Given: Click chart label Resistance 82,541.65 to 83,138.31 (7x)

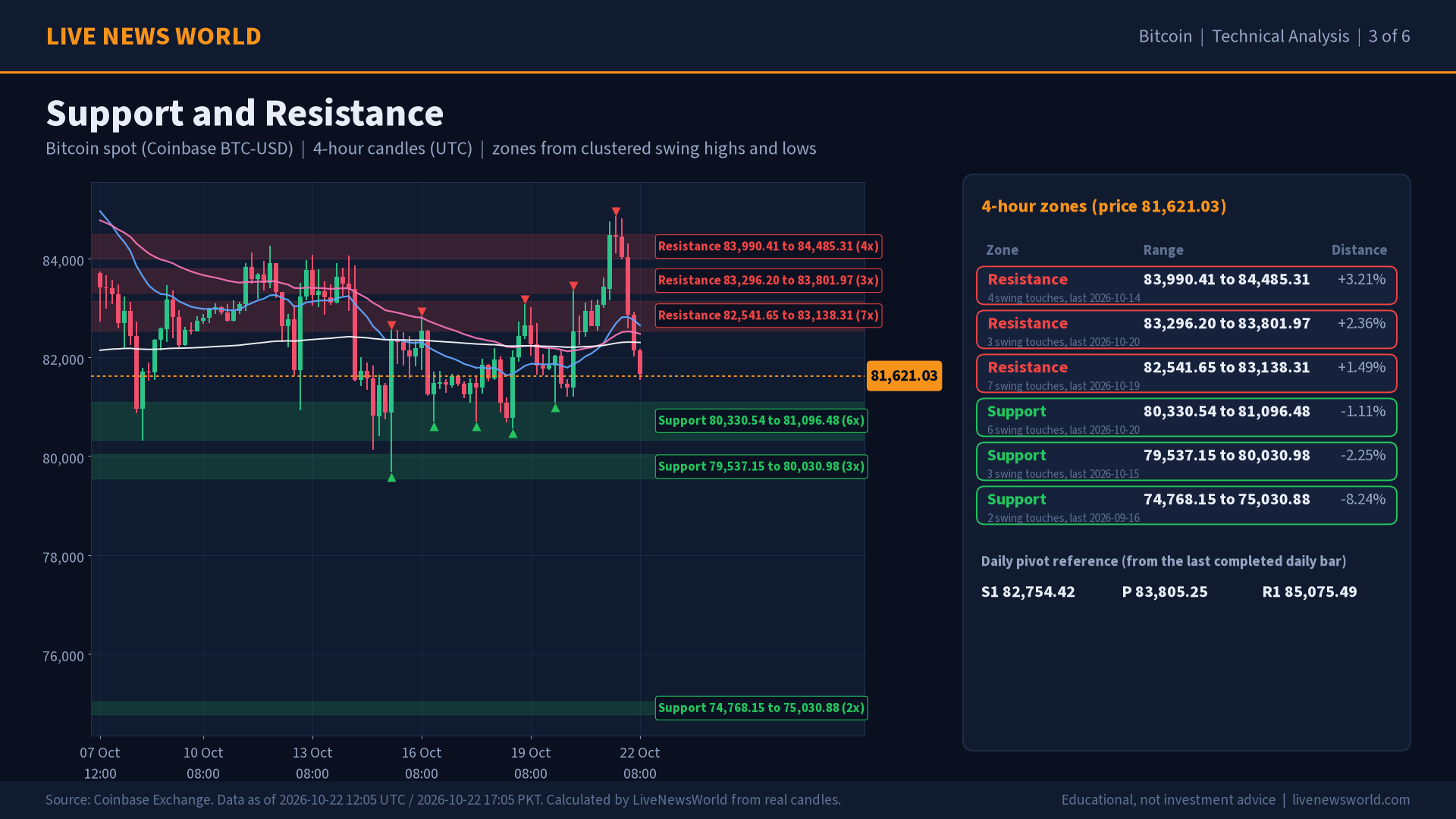Looking at the screenshot, I should (x=768, y=315).
